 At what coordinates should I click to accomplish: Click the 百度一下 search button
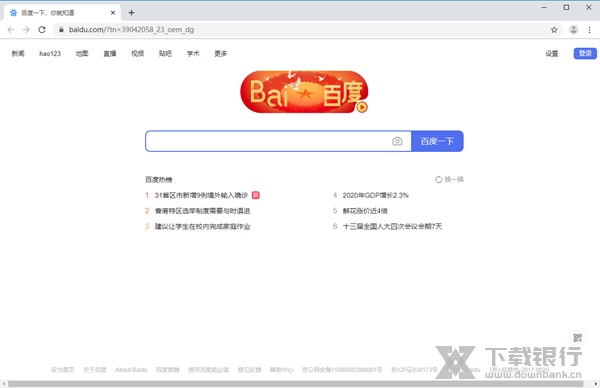[x=437, y=141]
